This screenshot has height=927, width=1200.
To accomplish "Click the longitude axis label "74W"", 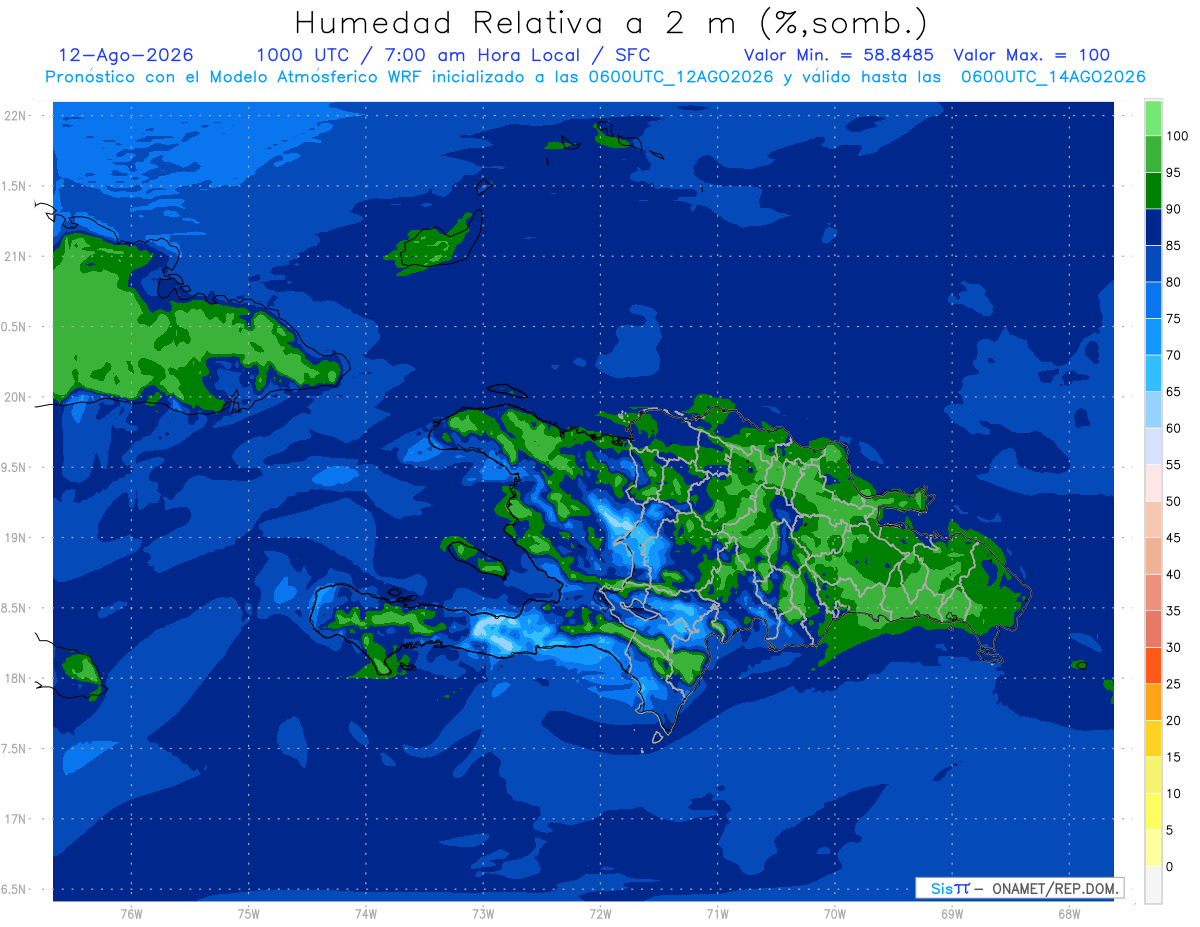I will coord(366,914).
